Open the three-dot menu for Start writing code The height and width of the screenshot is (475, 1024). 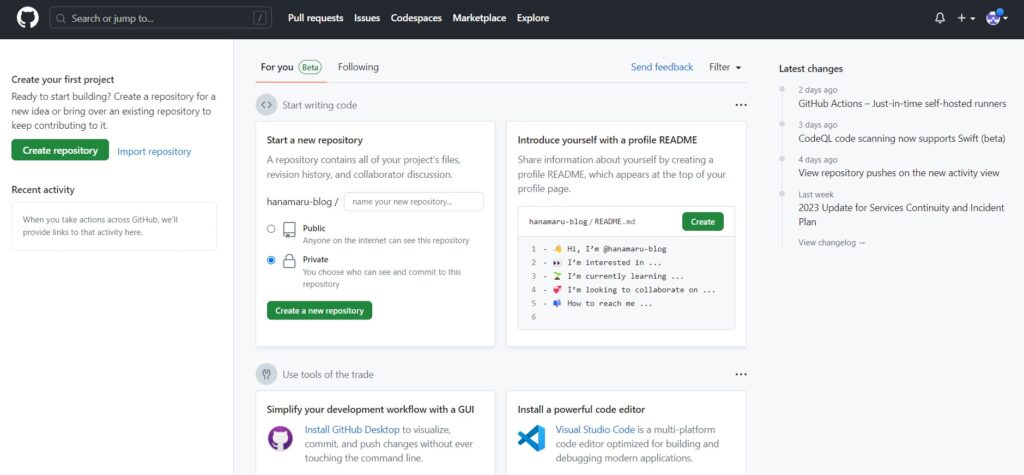741,105
